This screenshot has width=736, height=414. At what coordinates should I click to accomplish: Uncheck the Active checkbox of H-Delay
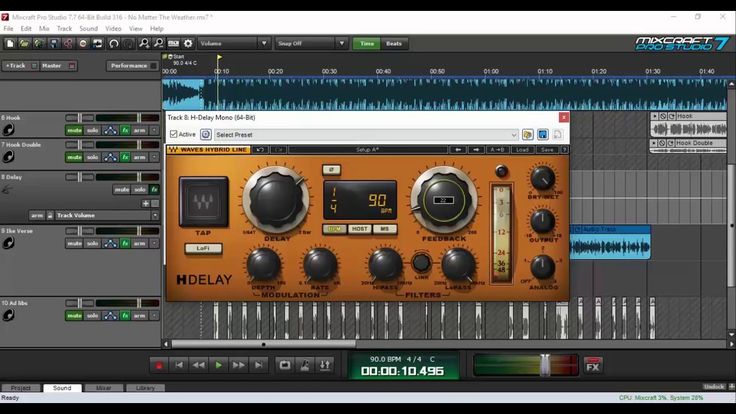point(174,134)
